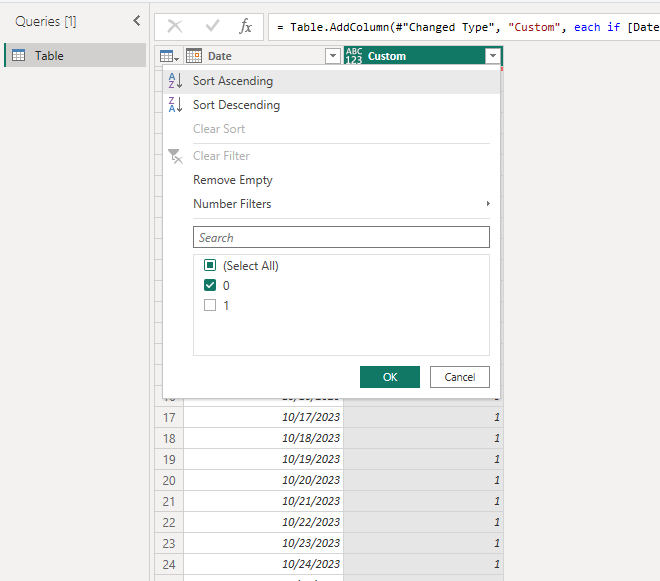Click the ABC123 type icon of the Custom column

click(354, 56)
